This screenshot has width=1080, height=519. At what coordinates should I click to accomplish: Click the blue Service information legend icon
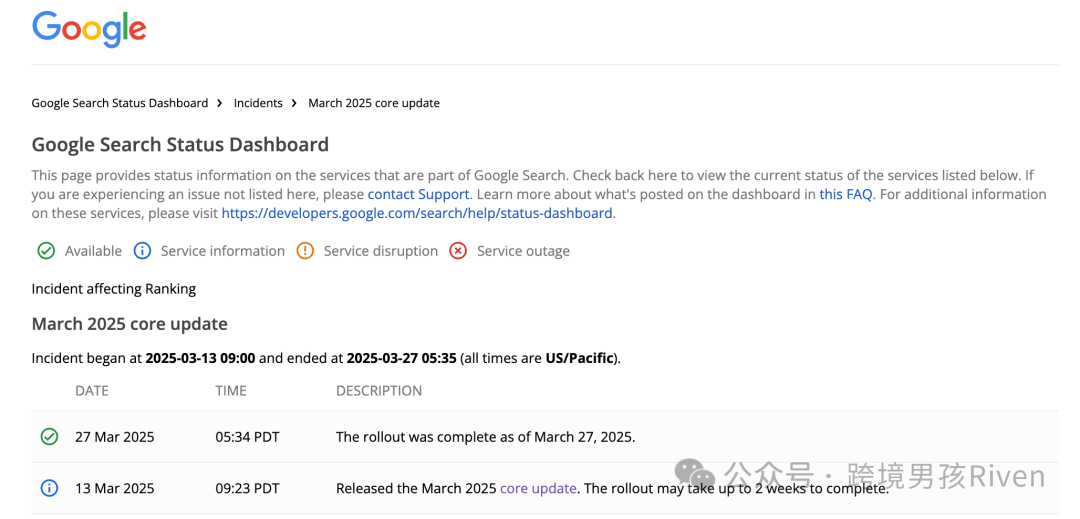(x=142, y=251)
